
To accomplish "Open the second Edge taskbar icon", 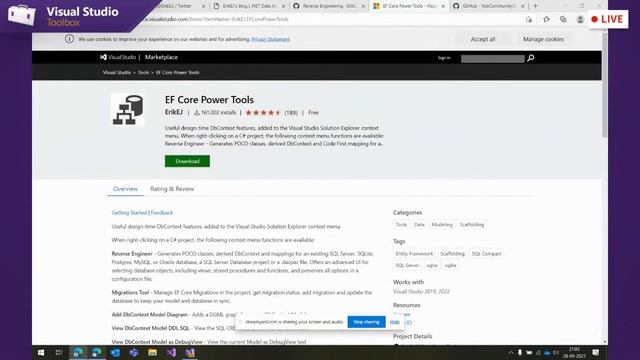I will 97,353.
